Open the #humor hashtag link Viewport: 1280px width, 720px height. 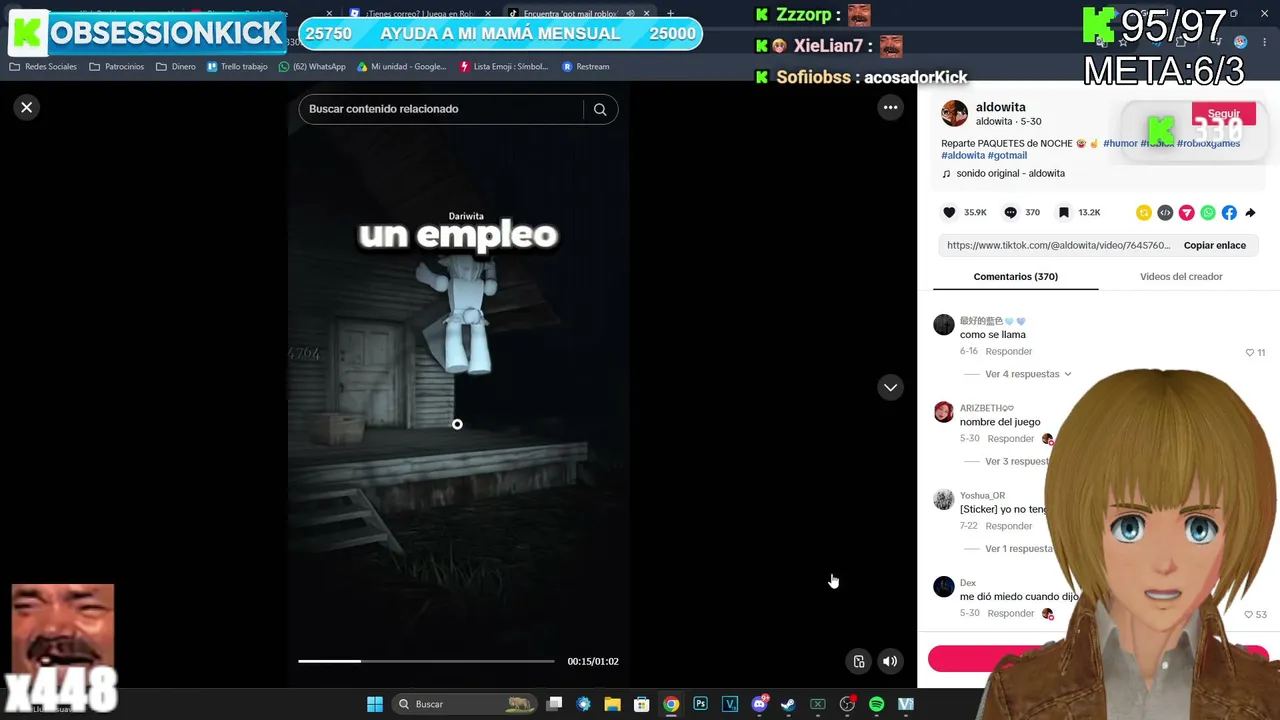point(1120,143)
